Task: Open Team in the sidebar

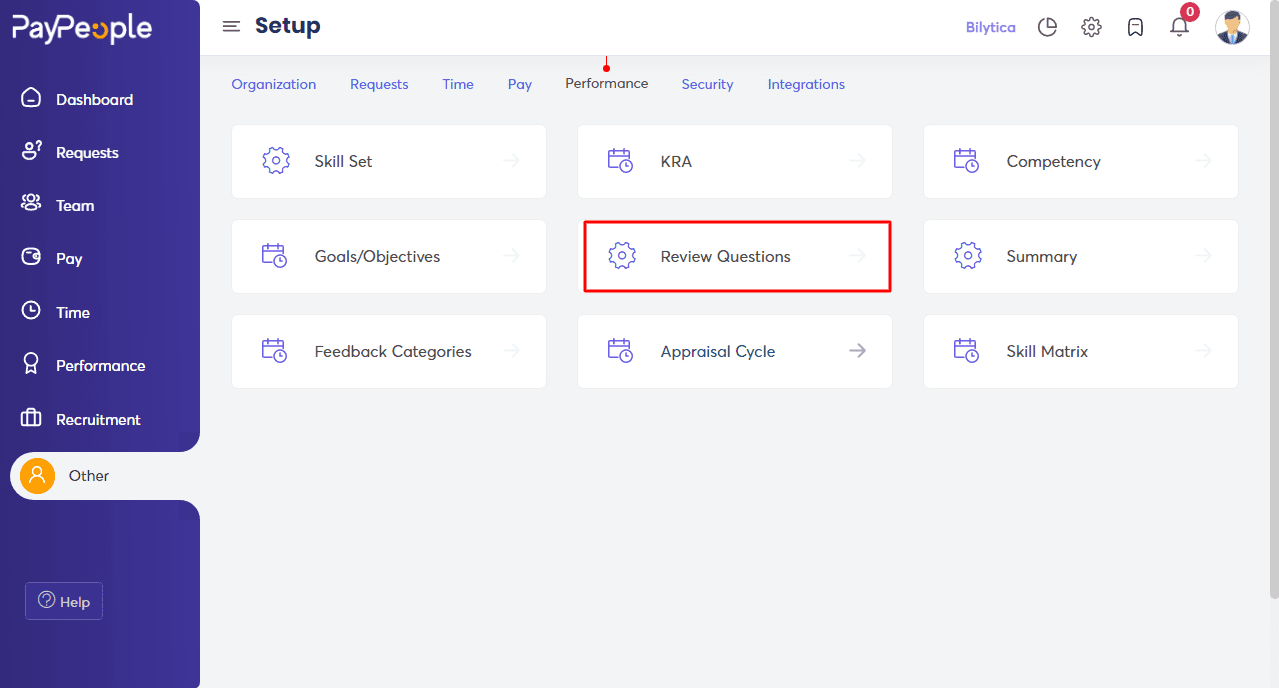Action: coord(75,205)
